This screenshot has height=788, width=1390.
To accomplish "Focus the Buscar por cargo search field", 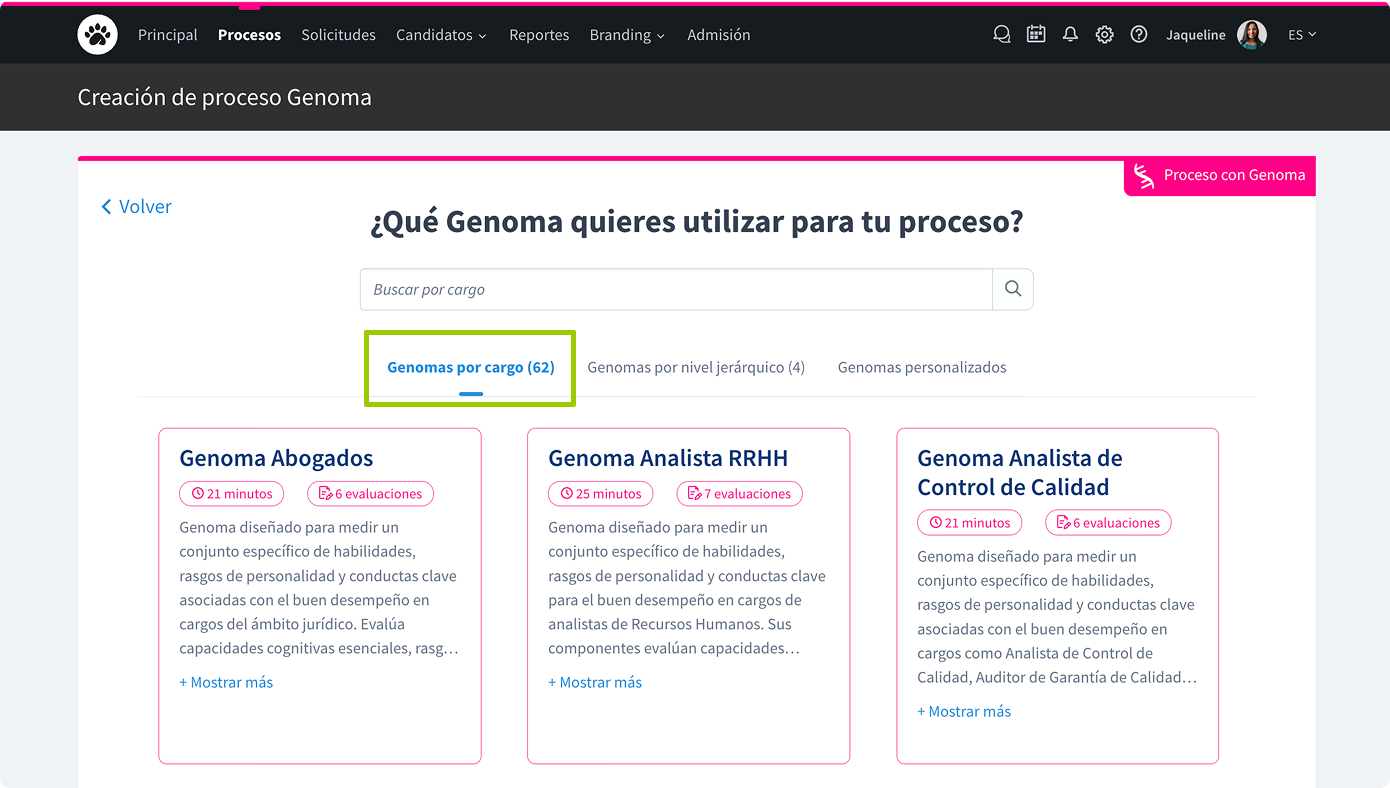I will point(676,289).
